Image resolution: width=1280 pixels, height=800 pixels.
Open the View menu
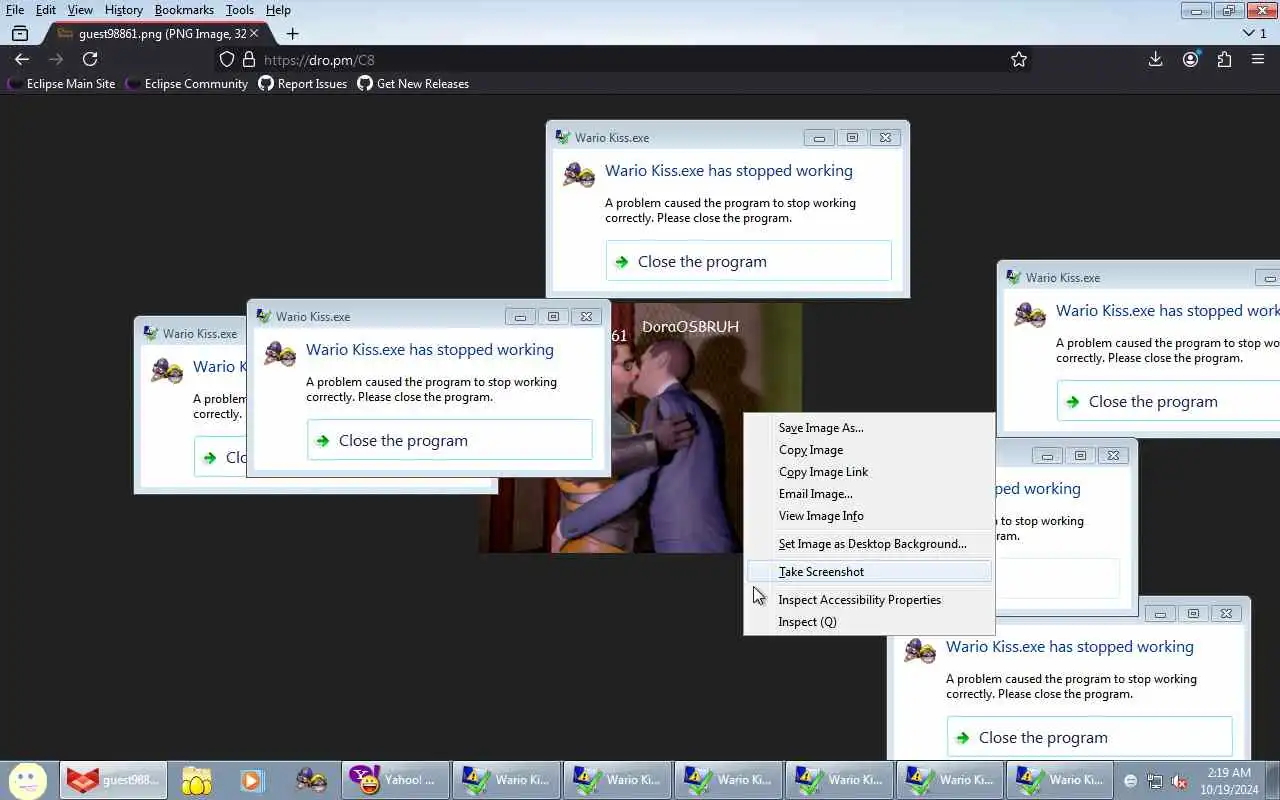(80, 10)
